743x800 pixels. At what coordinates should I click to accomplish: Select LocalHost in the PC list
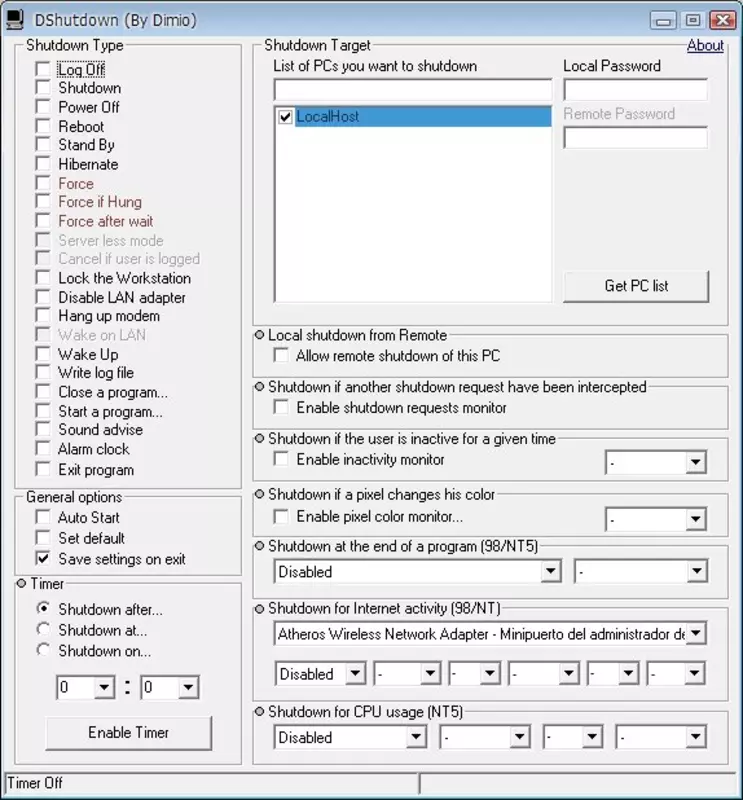click(x=423, y=116)
